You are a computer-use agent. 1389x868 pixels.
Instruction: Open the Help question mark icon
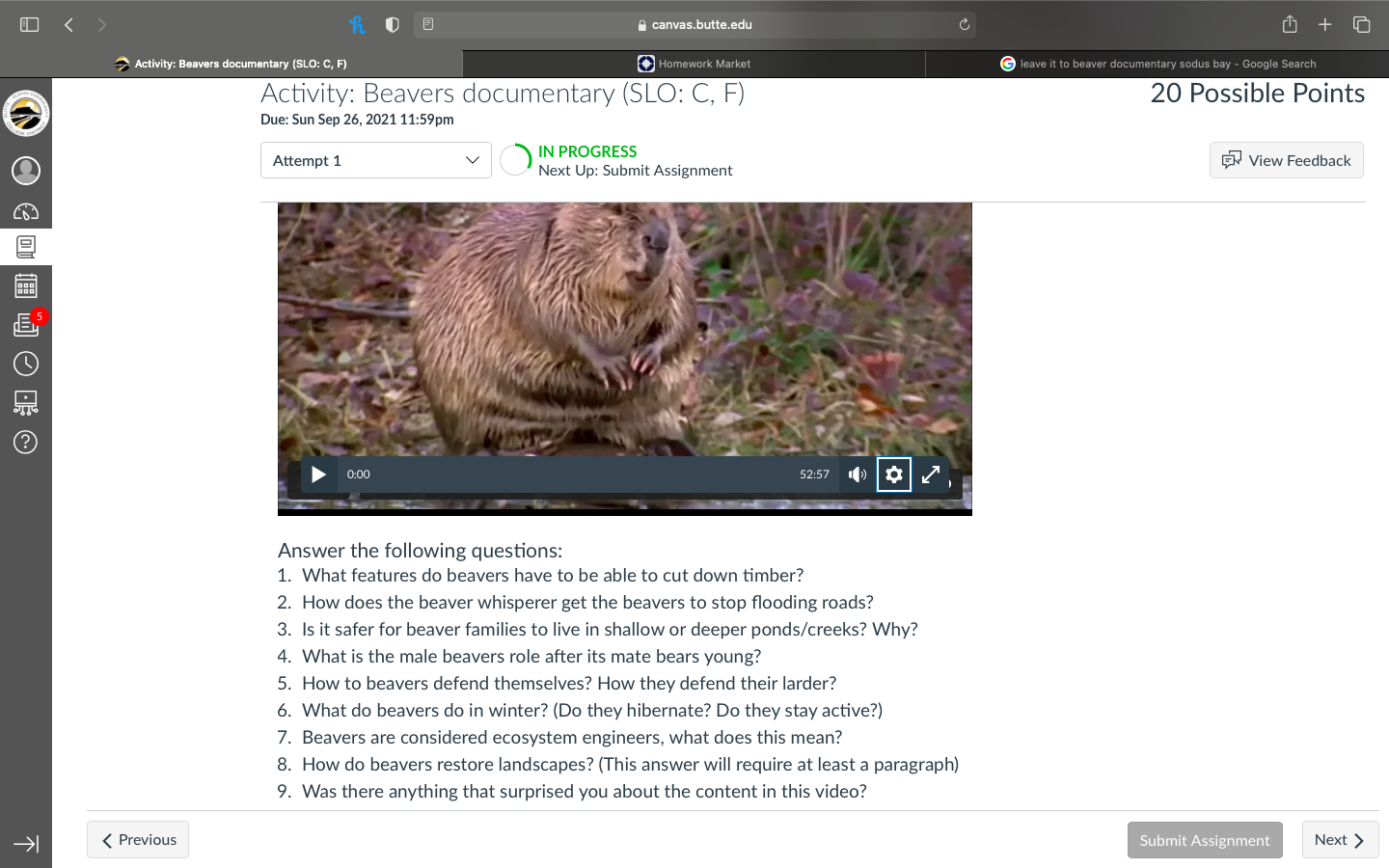point(26,442)
